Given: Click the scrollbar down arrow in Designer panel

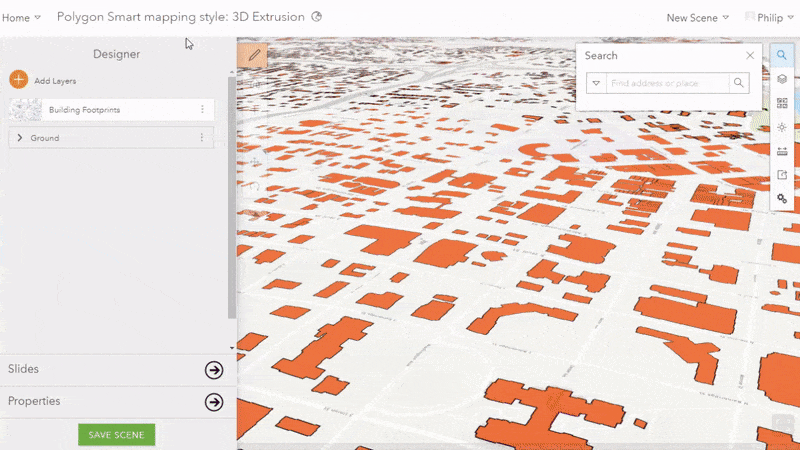Looking at the screenshot, I should click(232, 348).
